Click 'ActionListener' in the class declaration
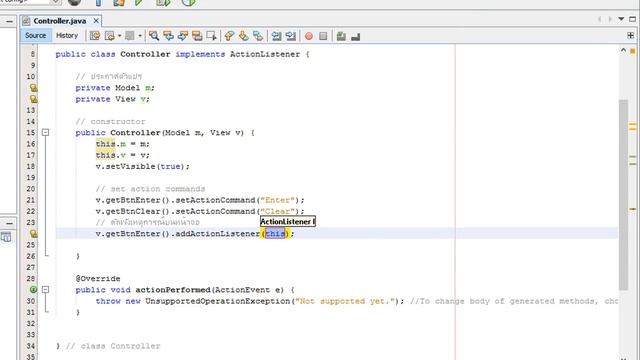Image resolution: width=640 pixels, height=360 pixels. point(265,54)
